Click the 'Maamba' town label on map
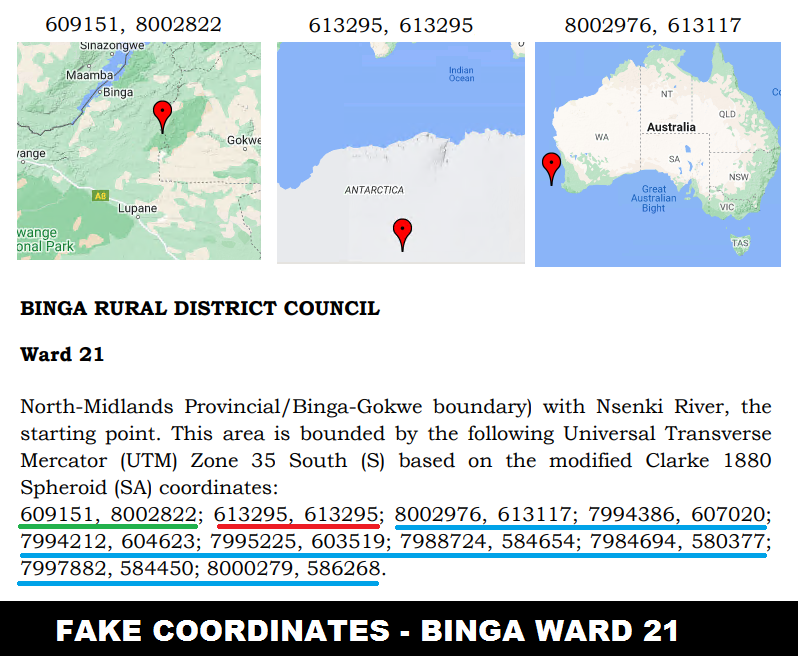This screenshot has width=798, height=656. coord(90,75)
